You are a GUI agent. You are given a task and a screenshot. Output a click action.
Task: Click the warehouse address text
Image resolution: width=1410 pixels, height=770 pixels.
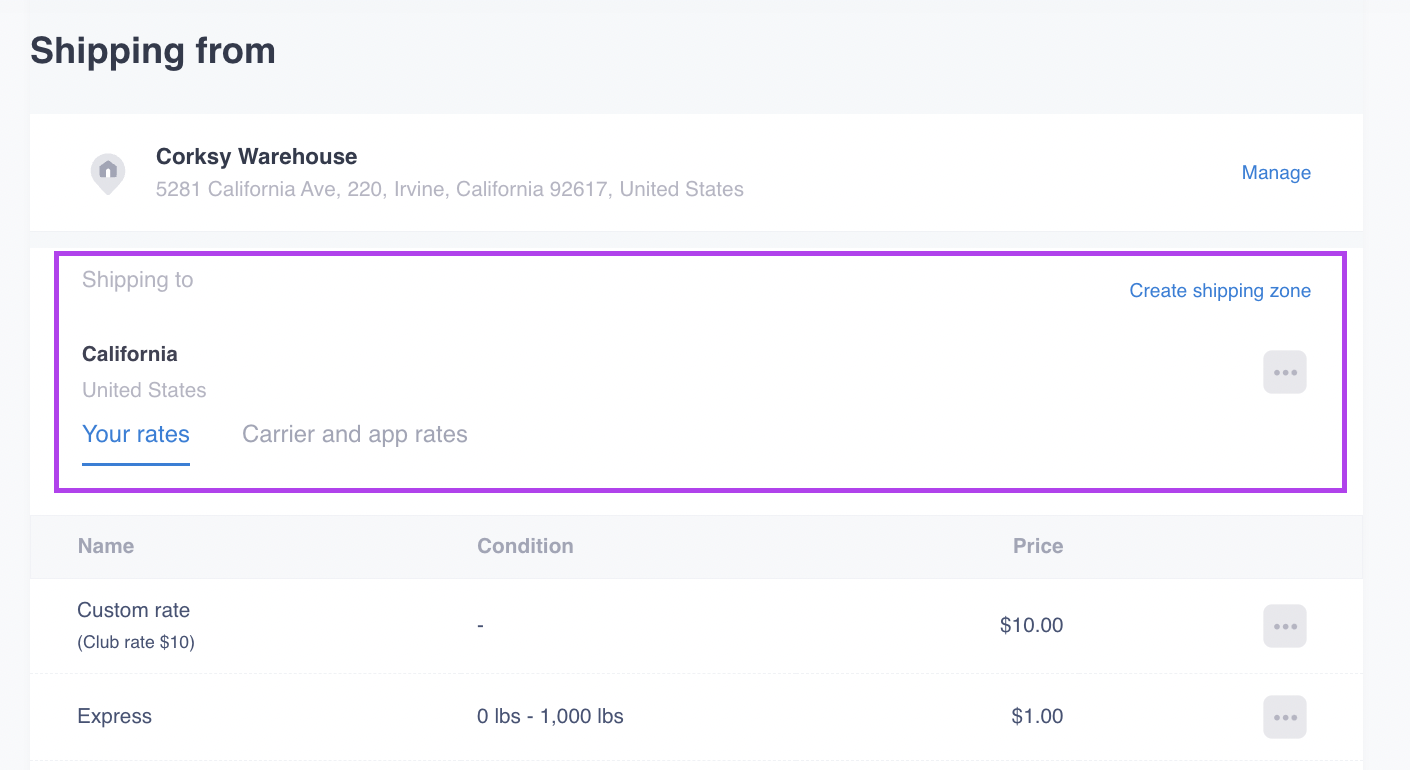[x=449, y=189]
